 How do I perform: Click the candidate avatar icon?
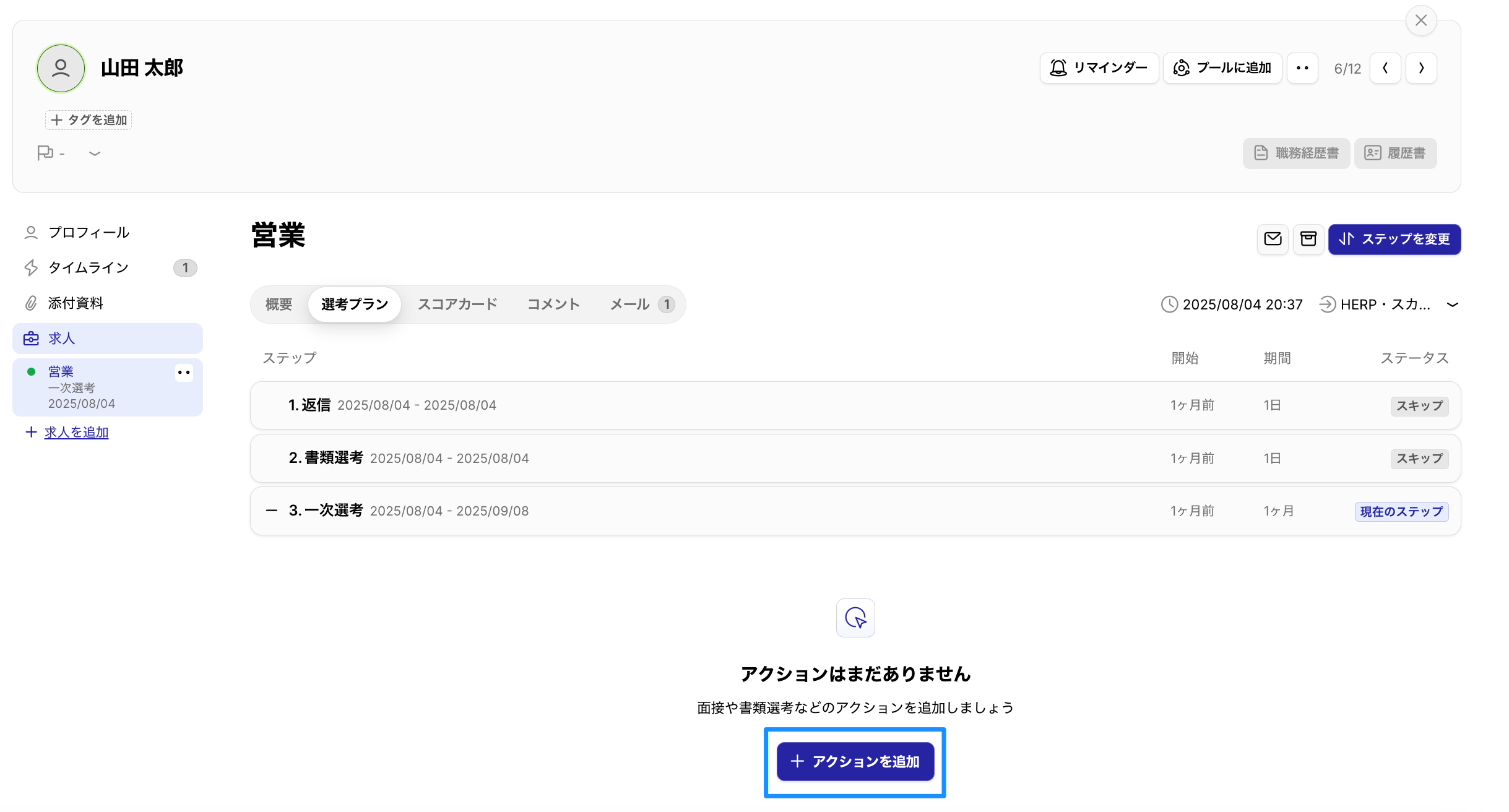click(61, 68)
